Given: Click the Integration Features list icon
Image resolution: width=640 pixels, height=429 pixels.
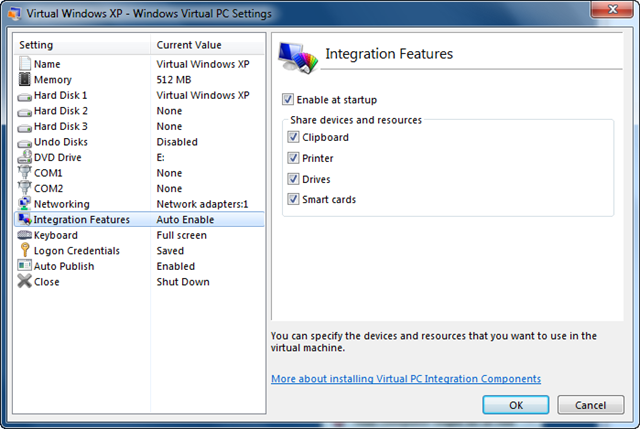Looking at the screenshot, I should coord(24,219).
